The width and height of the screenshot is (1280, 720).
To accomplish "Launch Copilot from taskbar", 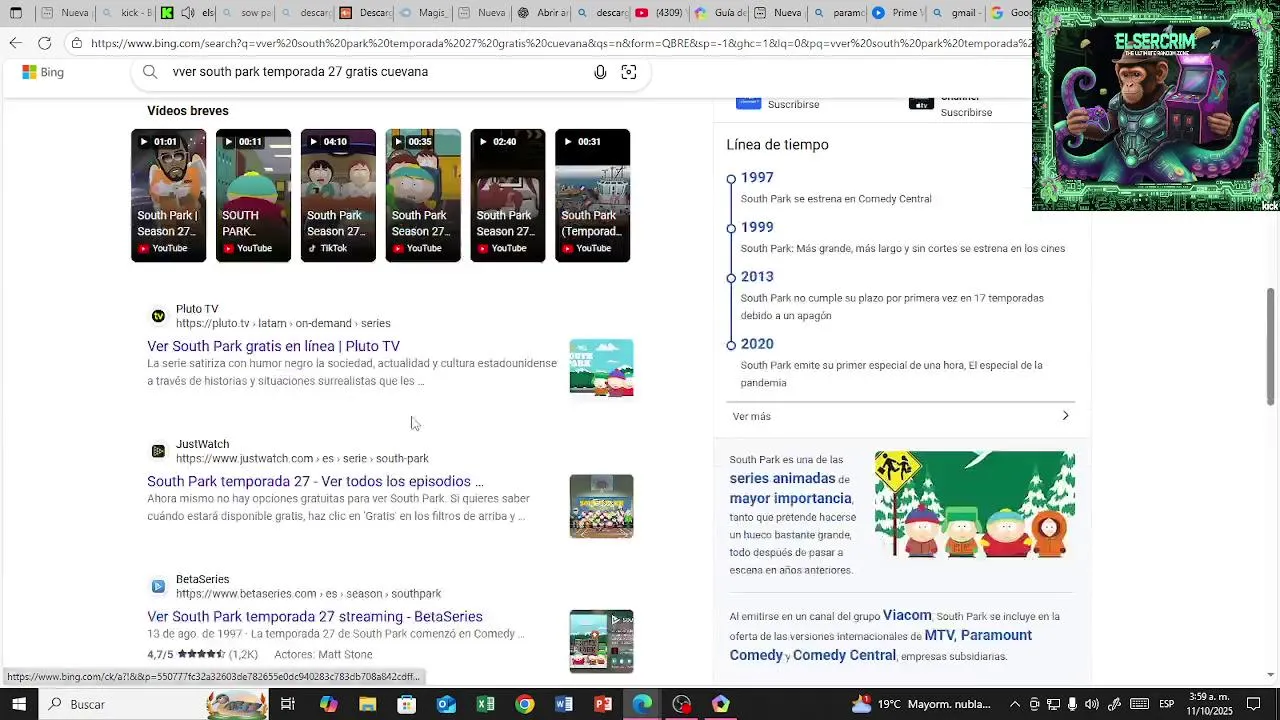I will tap(328, 704).
